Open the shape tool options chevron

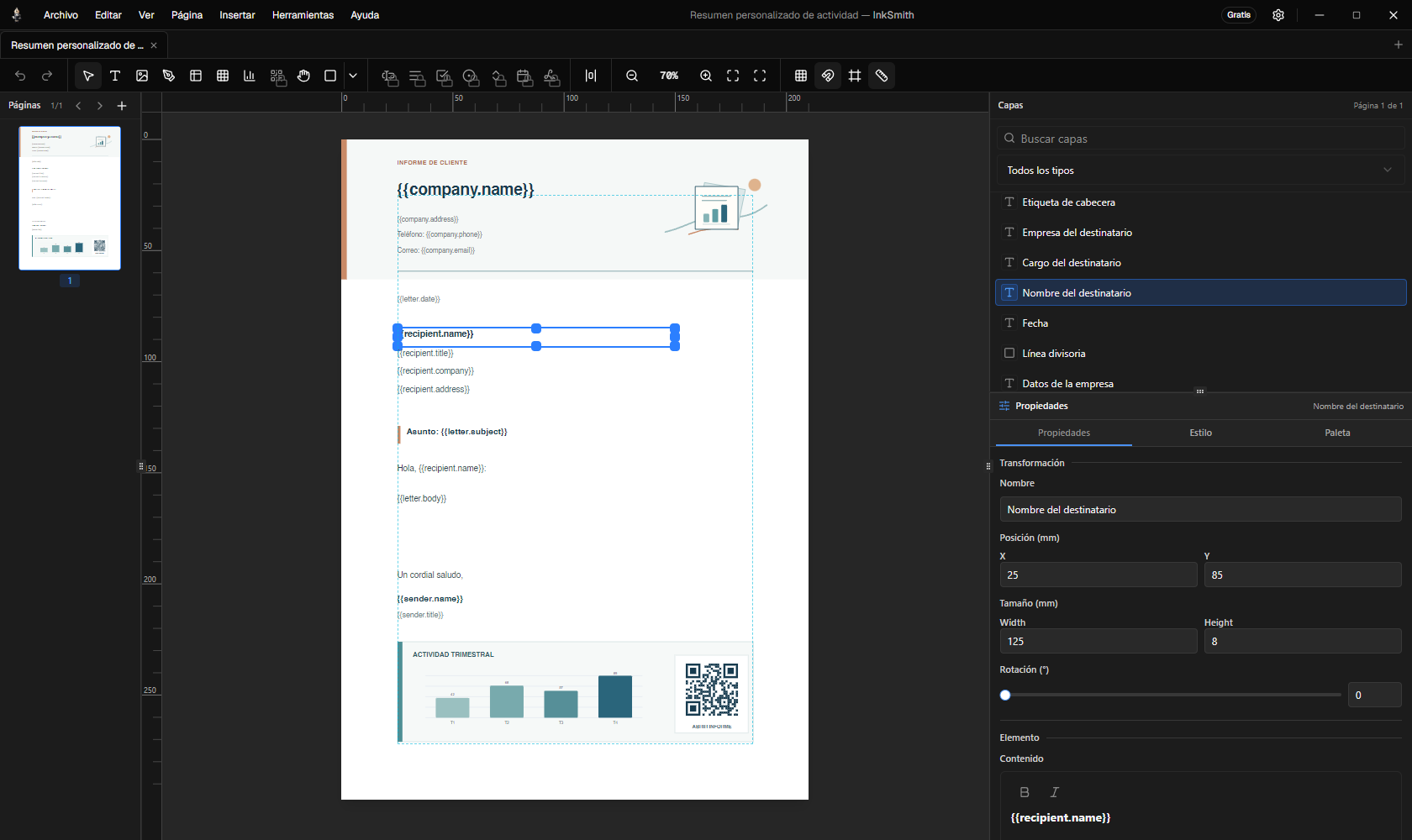(353, 76)
